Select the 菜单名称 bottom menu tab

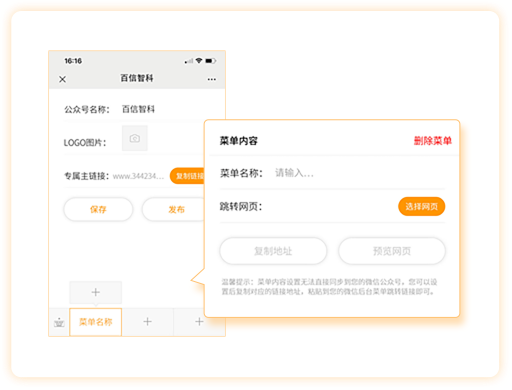click(x=96, y=322)
